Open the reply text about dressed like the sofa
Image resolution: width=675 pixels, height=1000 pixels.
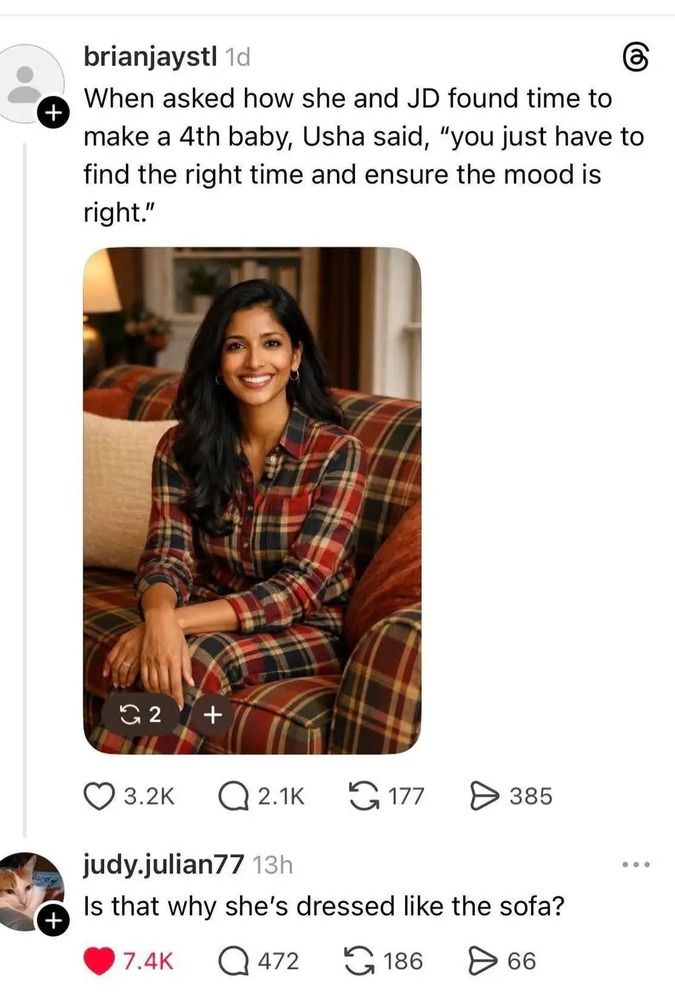(x=324, y=906)
